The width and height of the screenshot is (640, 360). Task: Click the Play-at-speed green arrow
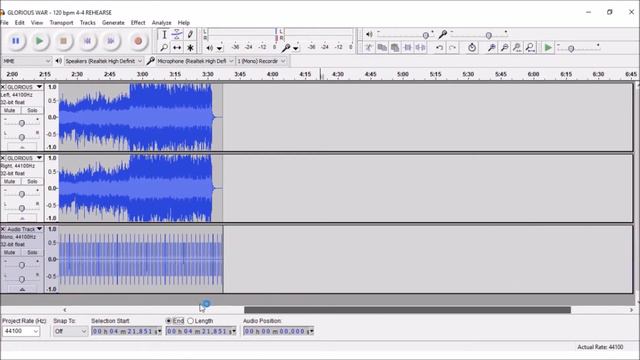548,48
